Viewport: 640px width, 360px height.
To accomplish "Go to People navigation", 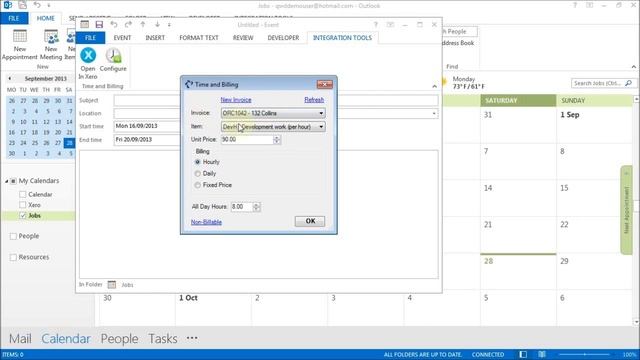I will pos(119,338).
